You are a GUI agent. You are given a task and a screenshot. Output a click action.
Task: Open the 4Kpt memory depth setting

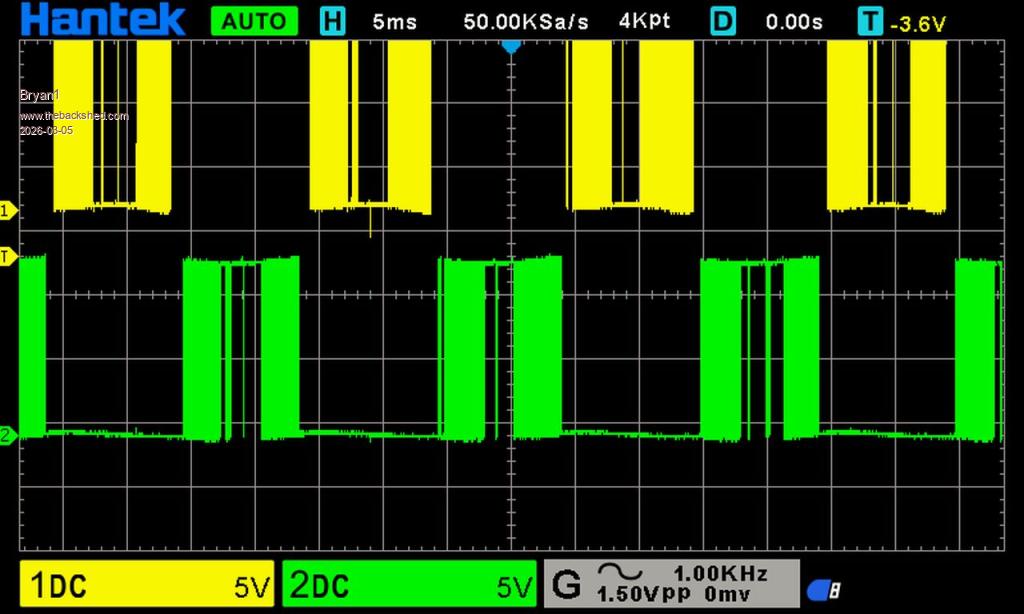(x=644, y=21)
